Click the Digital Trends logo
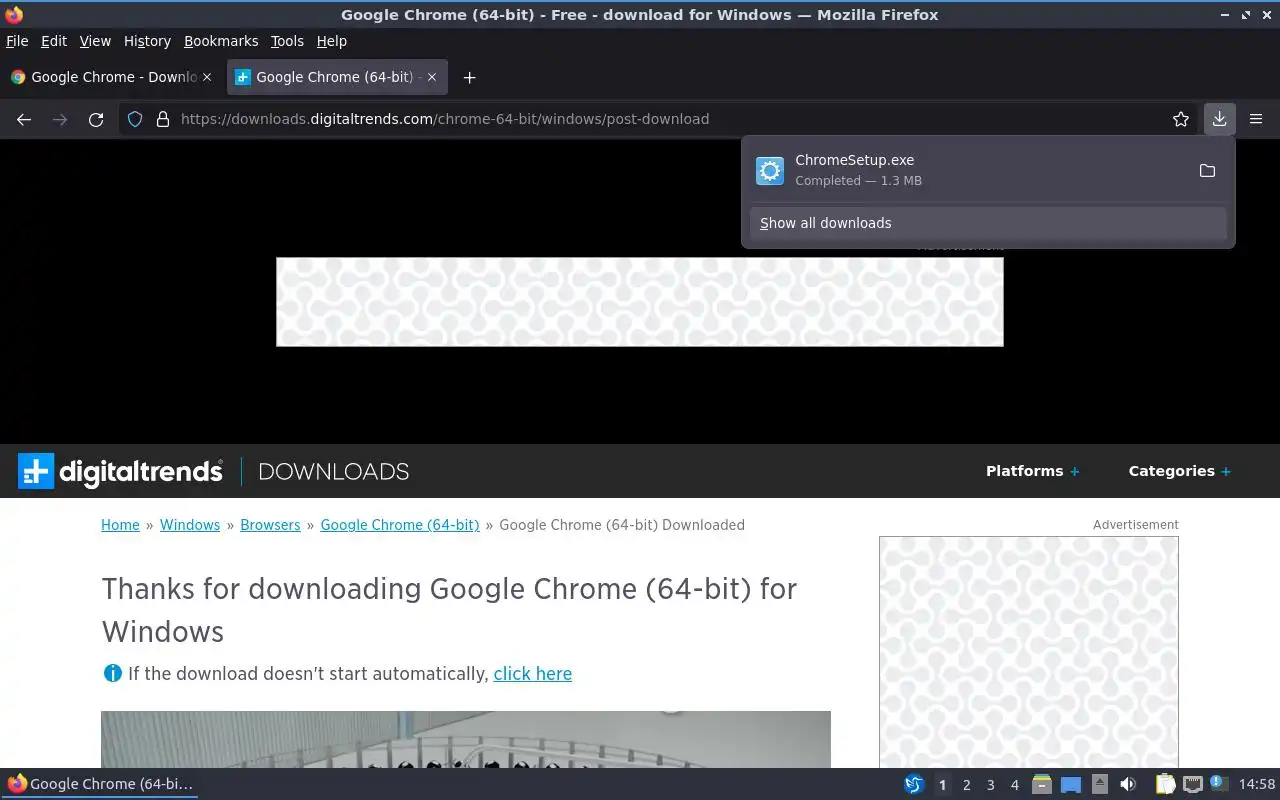The height and width of the screenshot is (800, 1280). [x=120, y=471]
